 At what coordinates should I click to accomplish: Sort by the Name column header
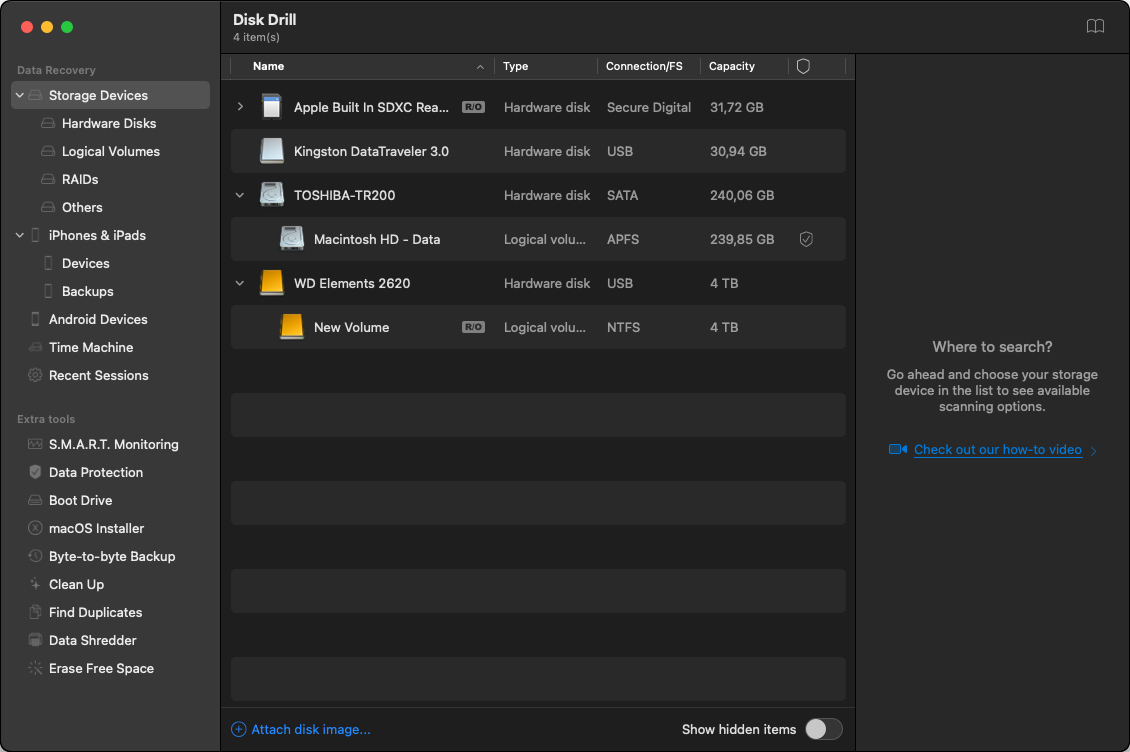(x=268, y=66)
